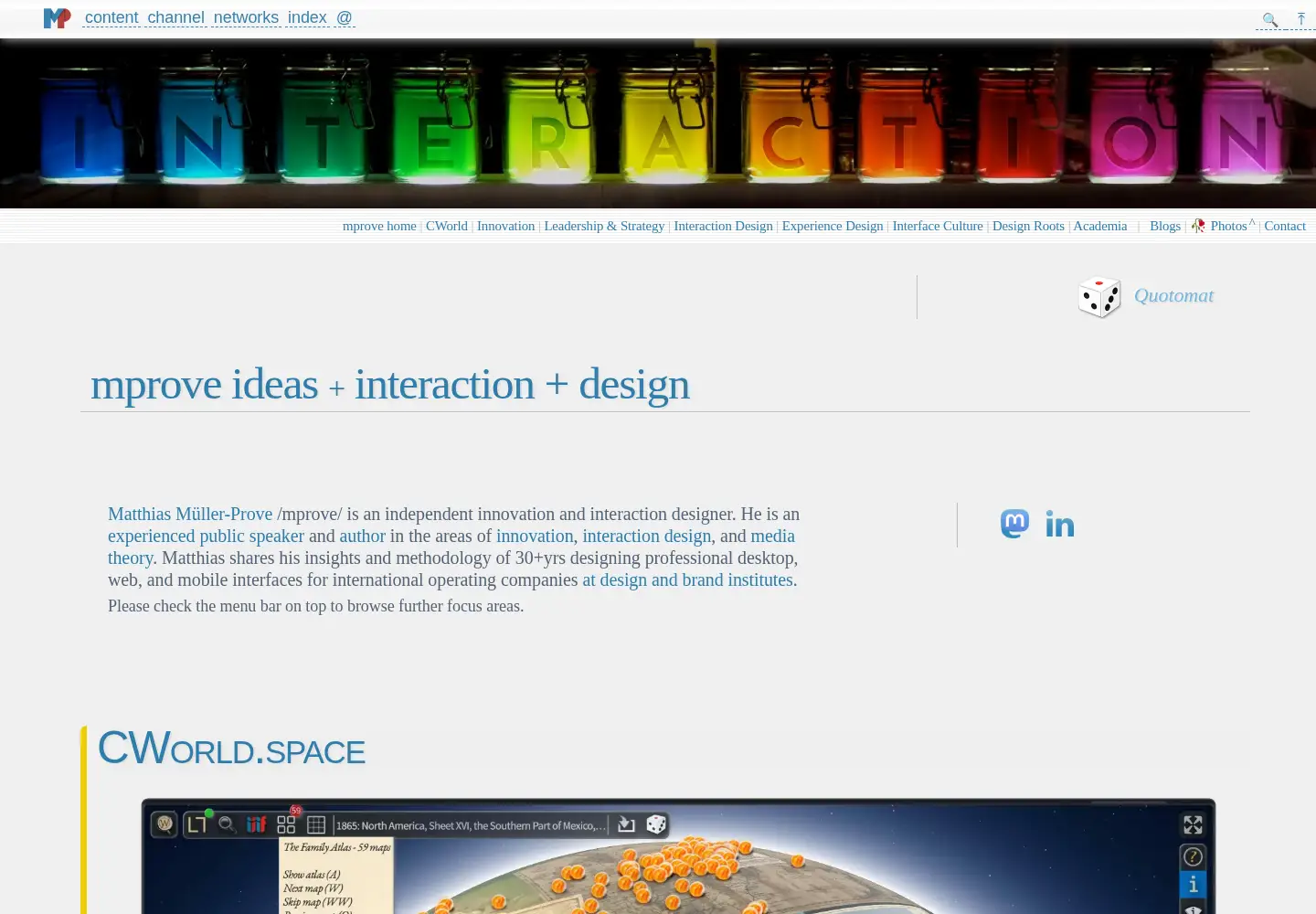Click the dice icon in CWorld toolbar
The height and width of the screenshot is (914, 1316).
[656, 824]
